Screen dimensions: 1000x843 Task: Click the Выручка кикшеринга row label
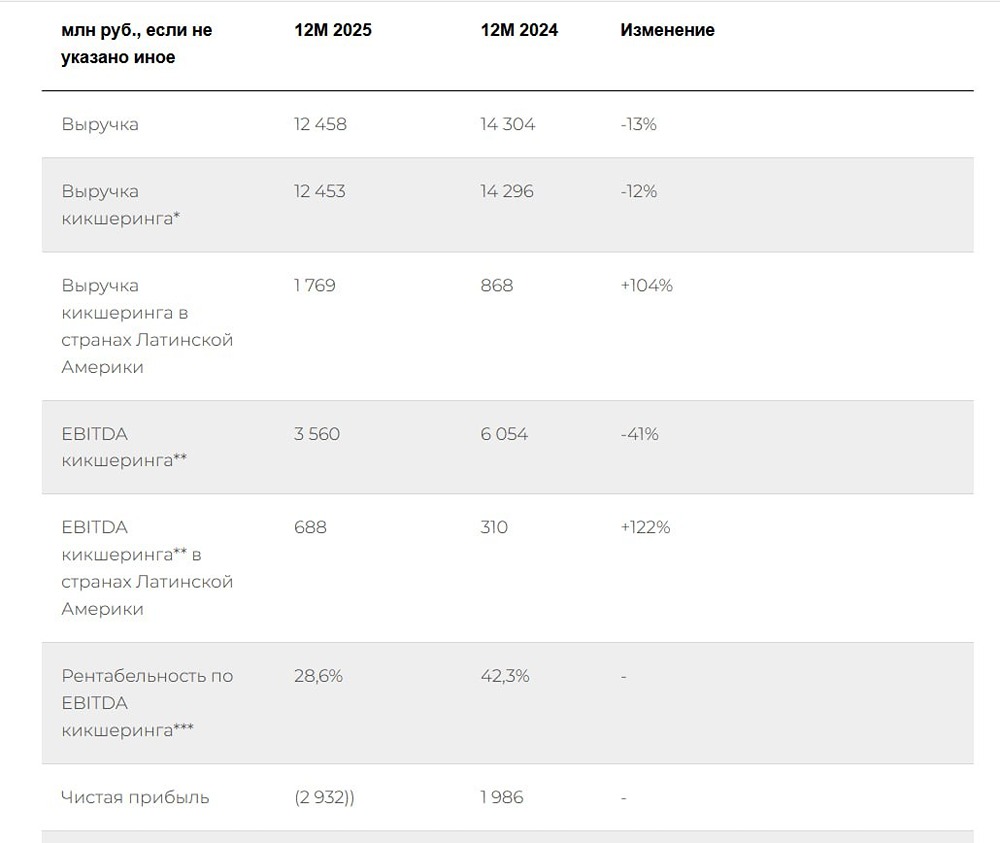coord(120,205)
